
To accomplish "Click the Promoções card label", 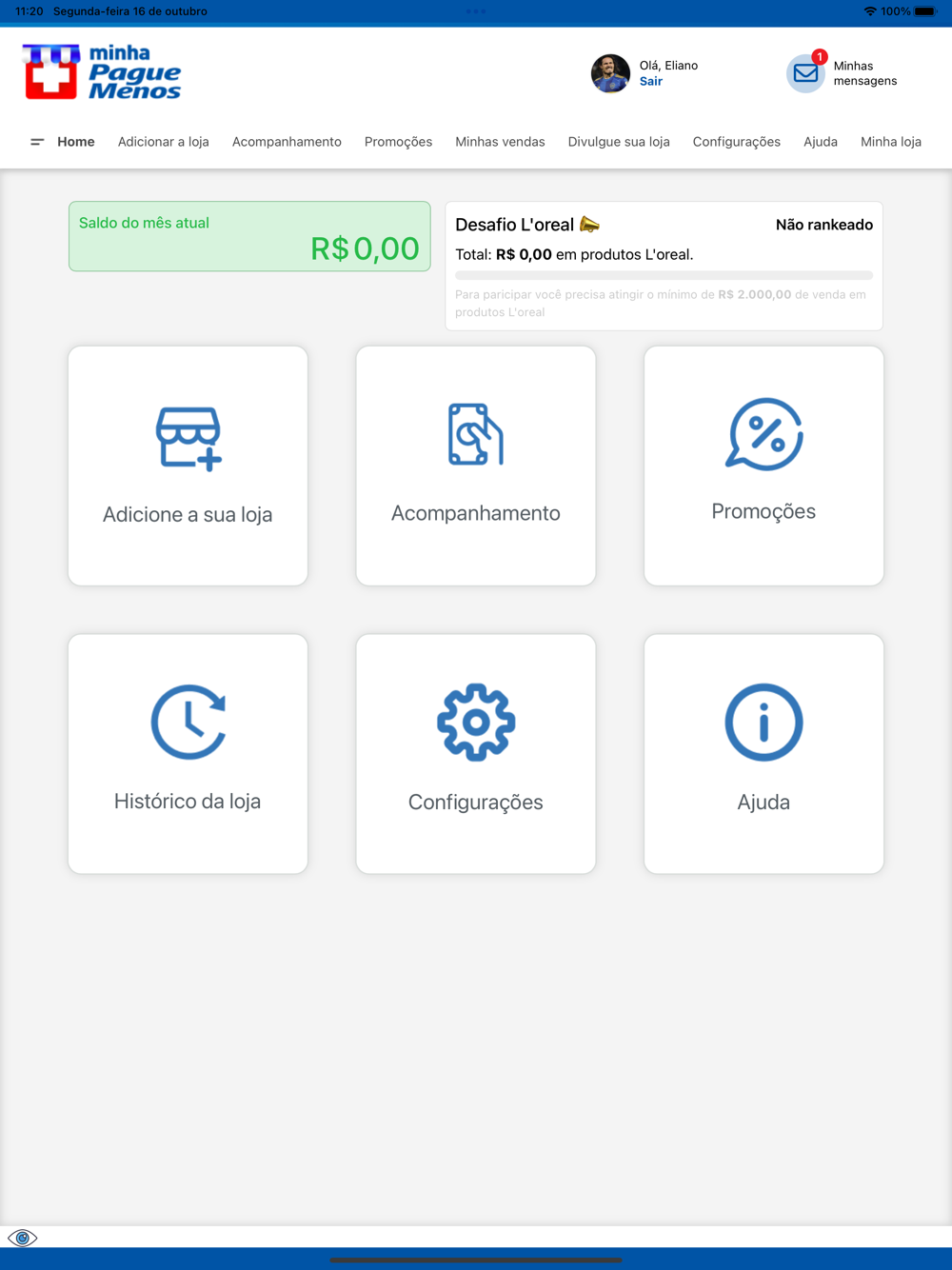I will point(764,512).
